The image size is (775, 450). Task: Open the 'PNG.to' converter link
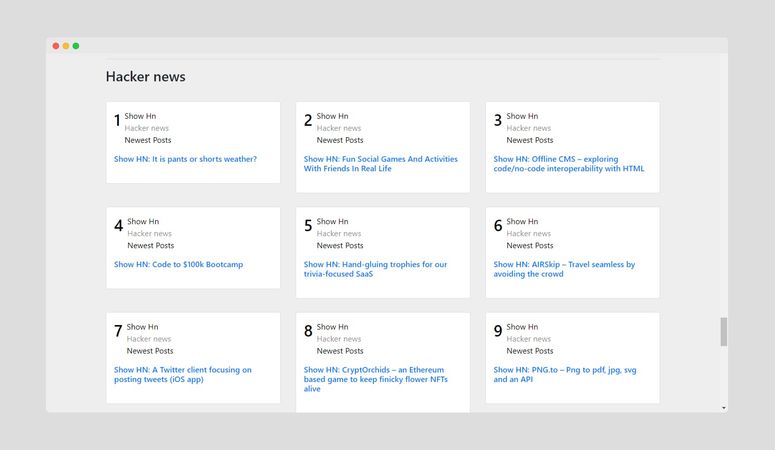565,374
